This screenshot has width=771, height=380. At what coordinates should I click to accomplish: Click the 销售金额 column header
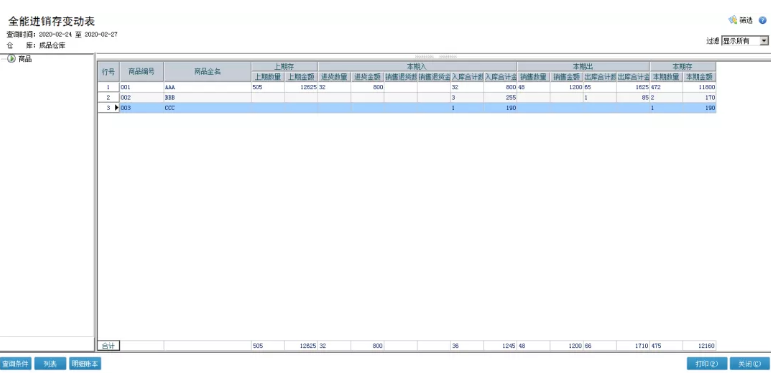point(566,77)
